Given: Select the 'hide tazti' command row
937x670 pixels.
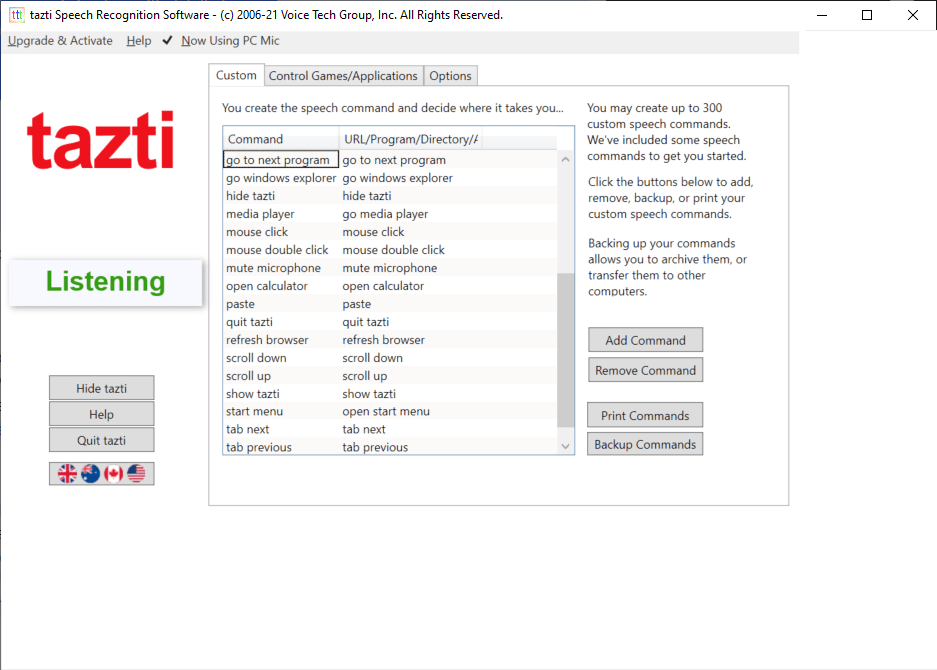Looking at the screenshot, I should pyautogui.click(x=390, y=196).
